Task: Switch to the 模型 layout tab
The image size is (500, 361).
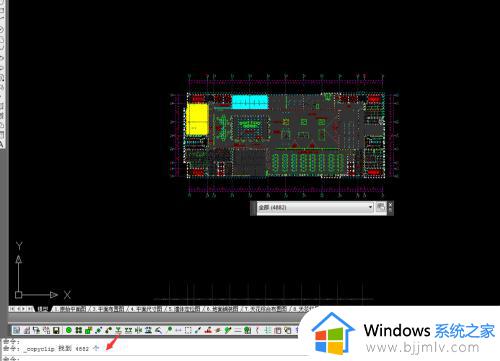Action: (x=43, y=309)
